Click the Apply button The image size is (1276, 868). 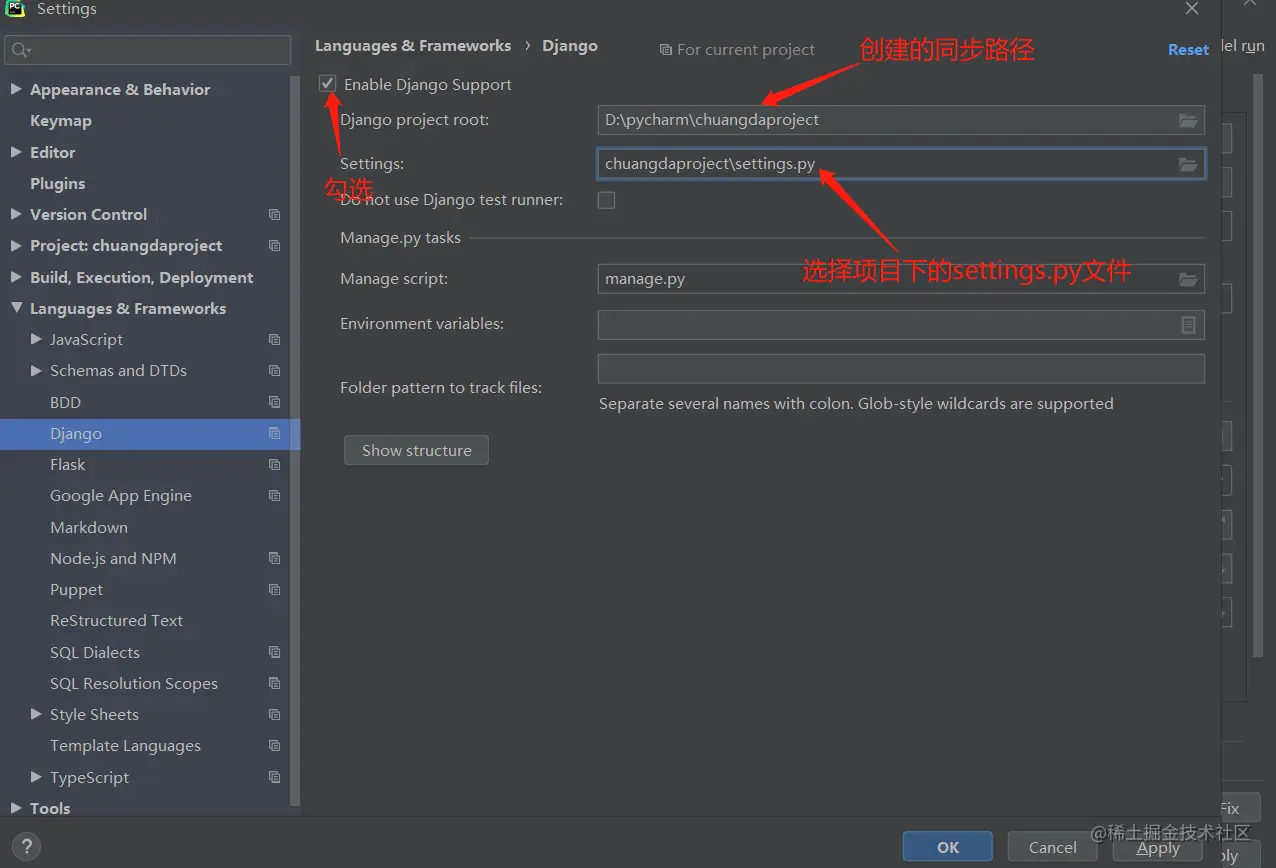(x=1158, y=847)
